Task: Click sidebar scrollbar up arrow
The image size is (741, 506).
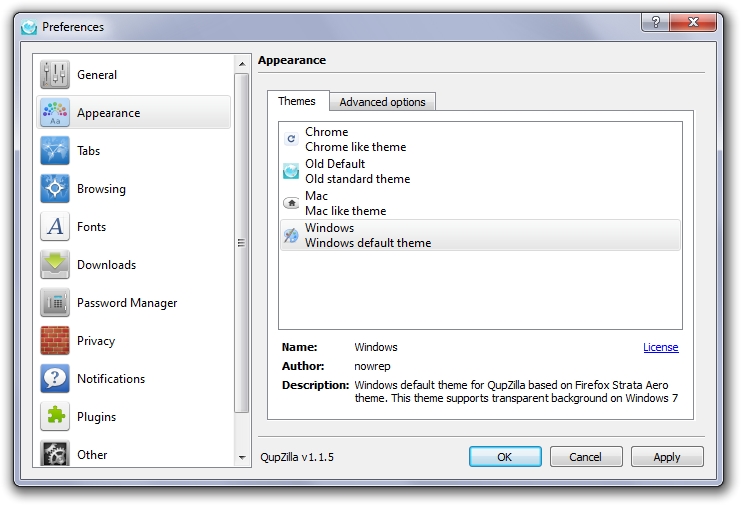Action: pos(242,64)
